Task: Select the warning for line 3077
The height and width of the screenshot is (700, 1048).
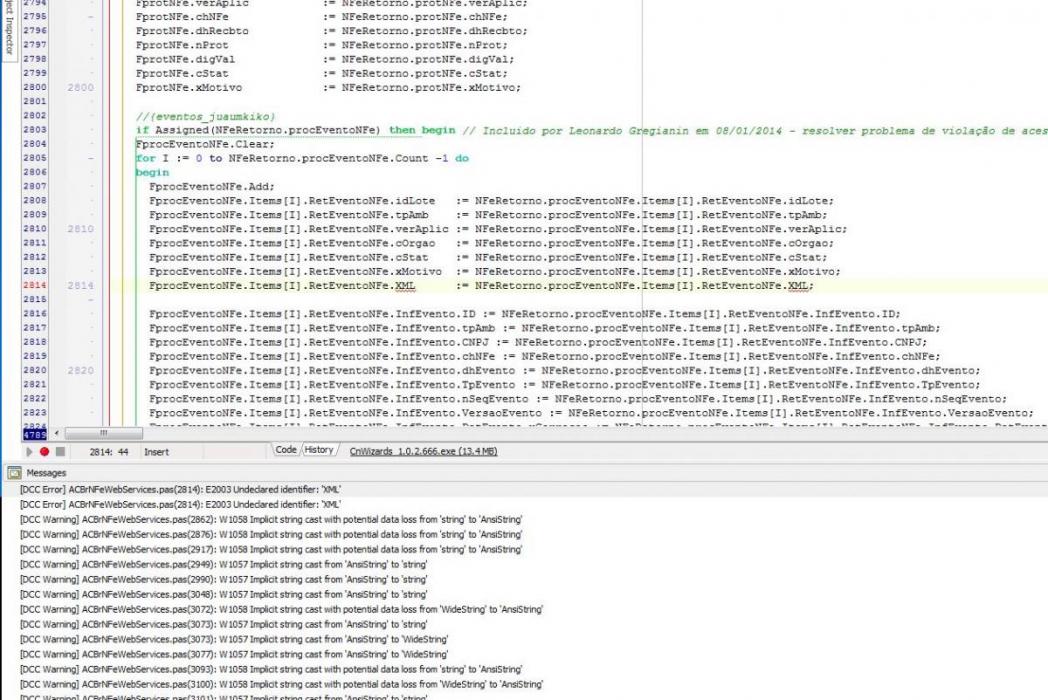Action: [234, 655]
